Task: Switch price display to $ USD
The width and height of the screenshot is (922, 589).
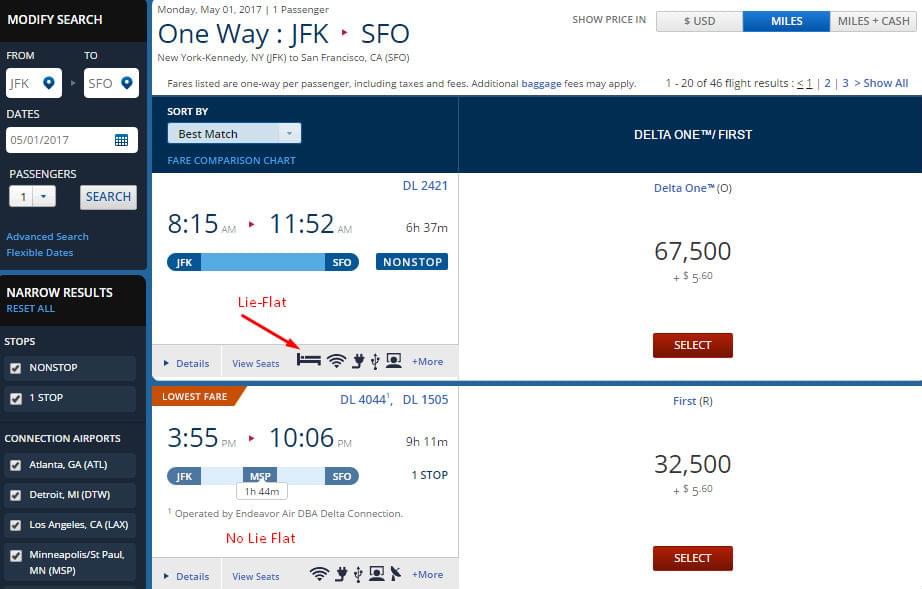Action: click(700, 21)
